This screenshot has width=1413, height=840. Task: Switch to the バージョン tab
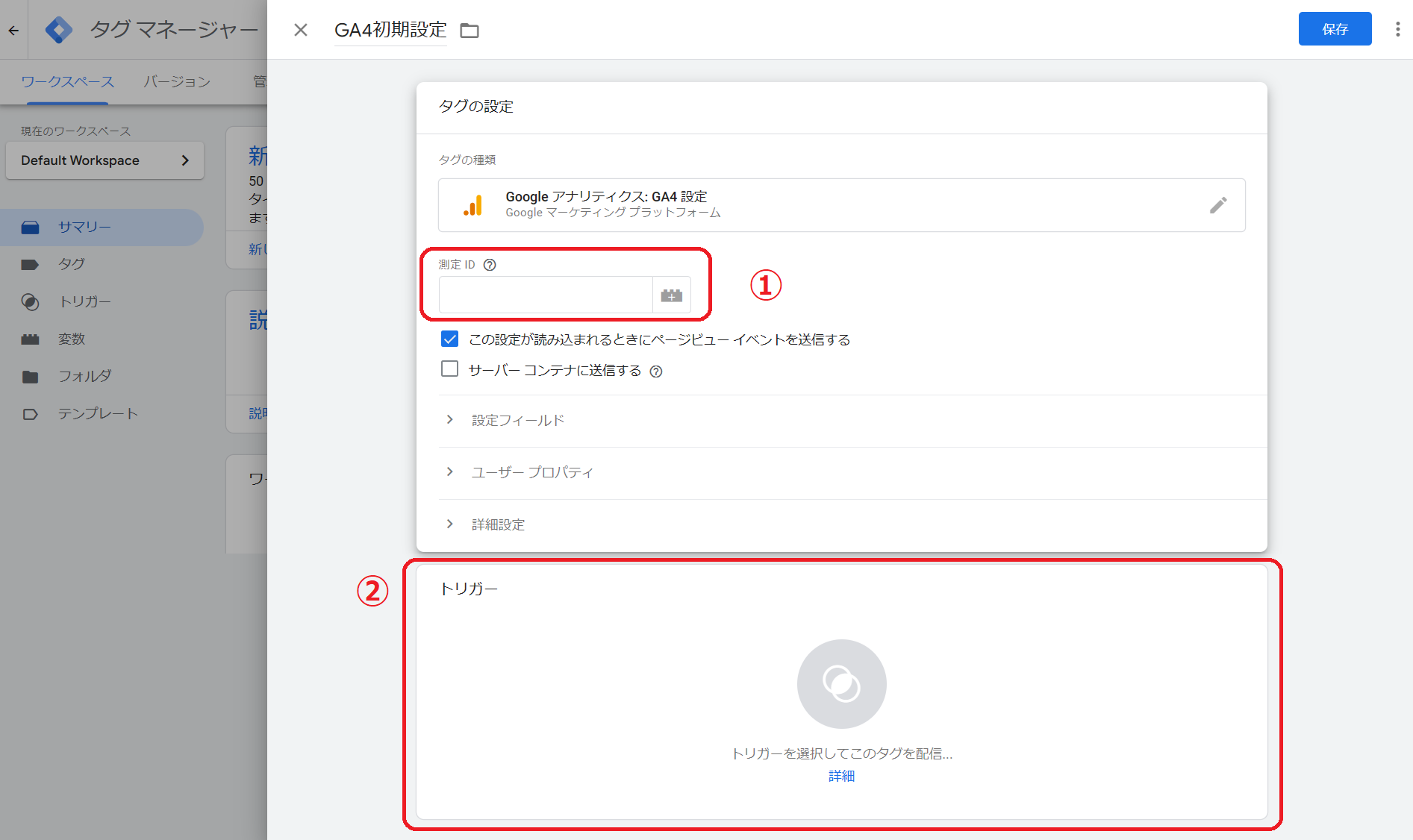(177, 82)
